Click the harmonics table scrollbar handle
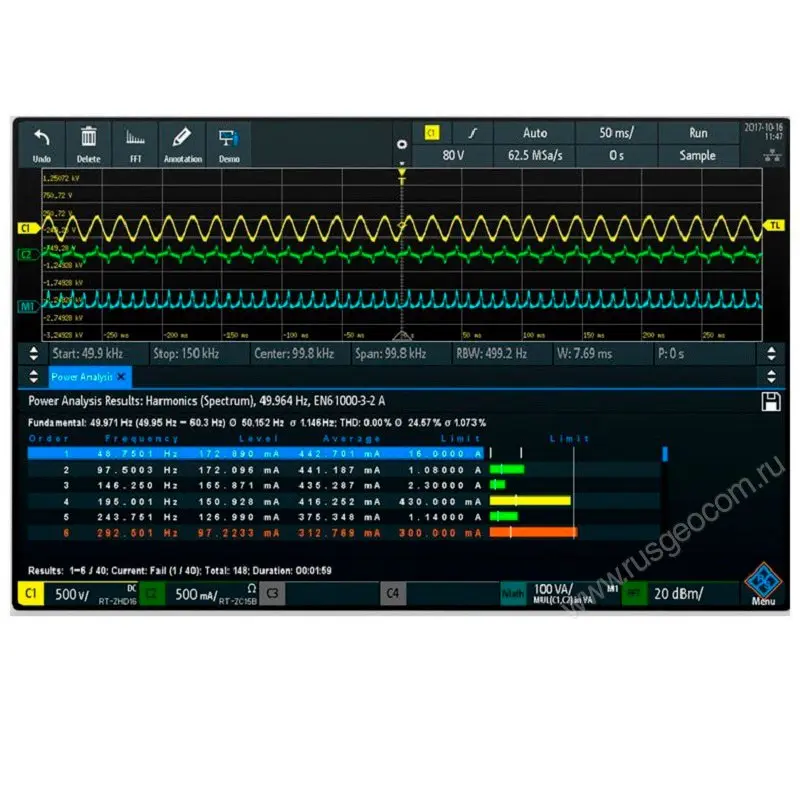Viewport: 800px width, 800px height. 665,453
